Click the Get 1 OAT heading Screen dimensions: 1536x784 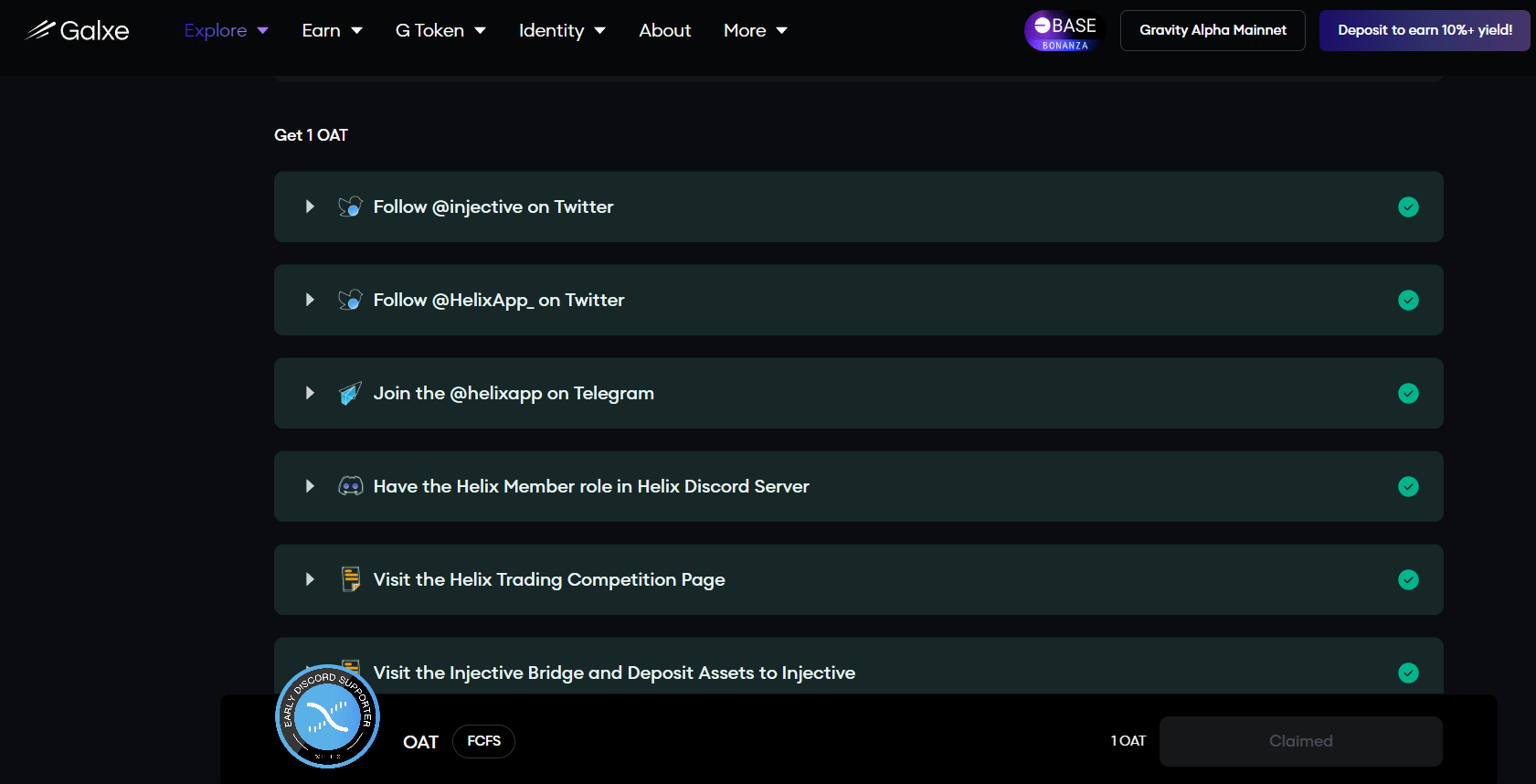(x=311, y=135)
